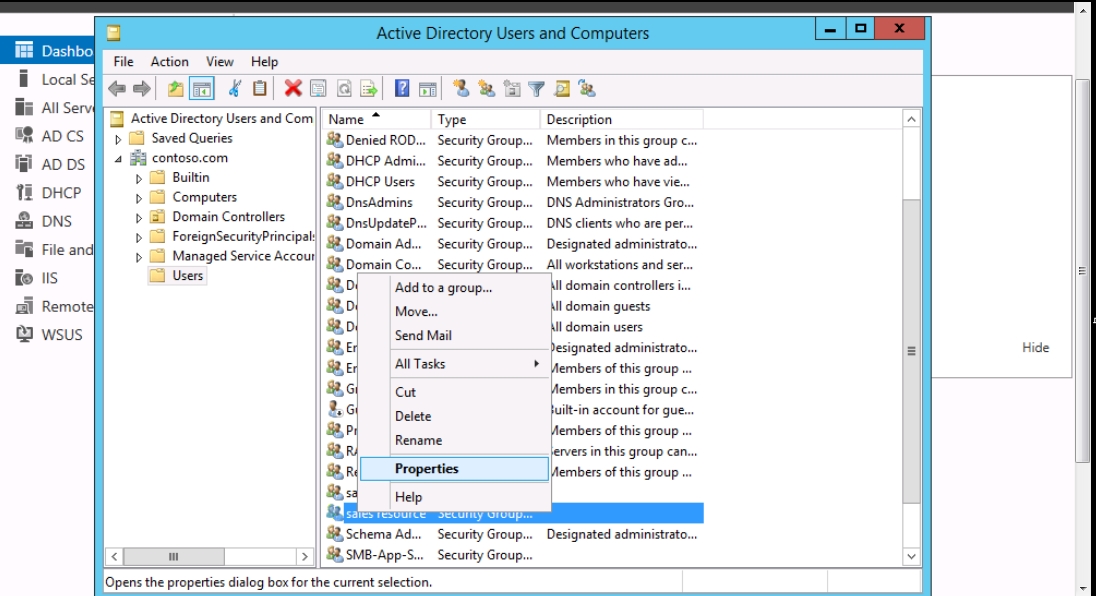Viewport: 1096px width, 596px height.
Task: Click the Hide link in Server Manager
Action: [1035, 347]
